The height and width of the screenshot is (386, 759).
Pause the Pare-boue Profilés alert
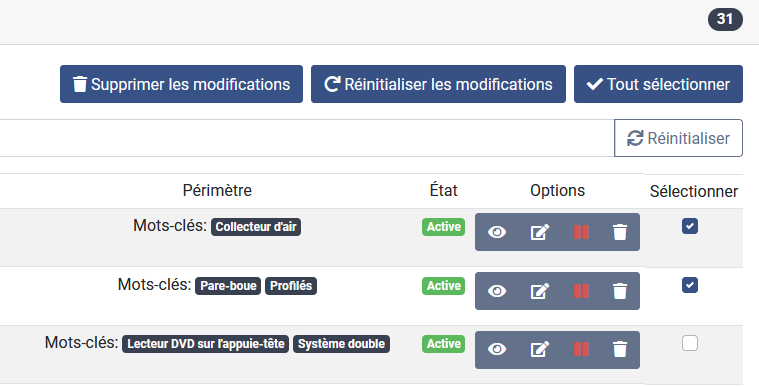[581, 291]
